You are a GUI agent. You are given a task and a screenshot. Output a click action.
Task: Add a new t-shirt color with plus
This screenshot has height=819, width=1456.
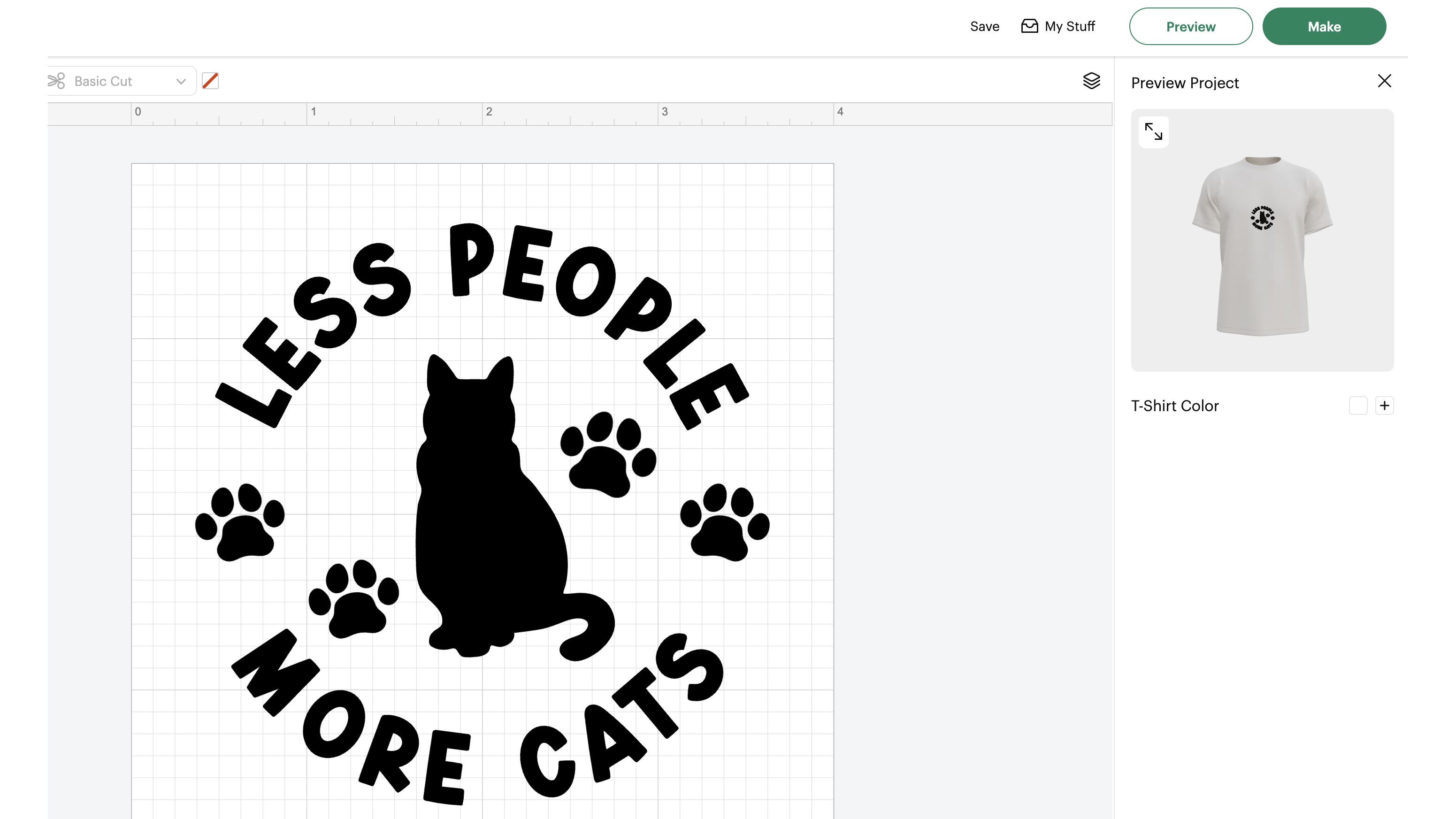[x=1384, y=405]
